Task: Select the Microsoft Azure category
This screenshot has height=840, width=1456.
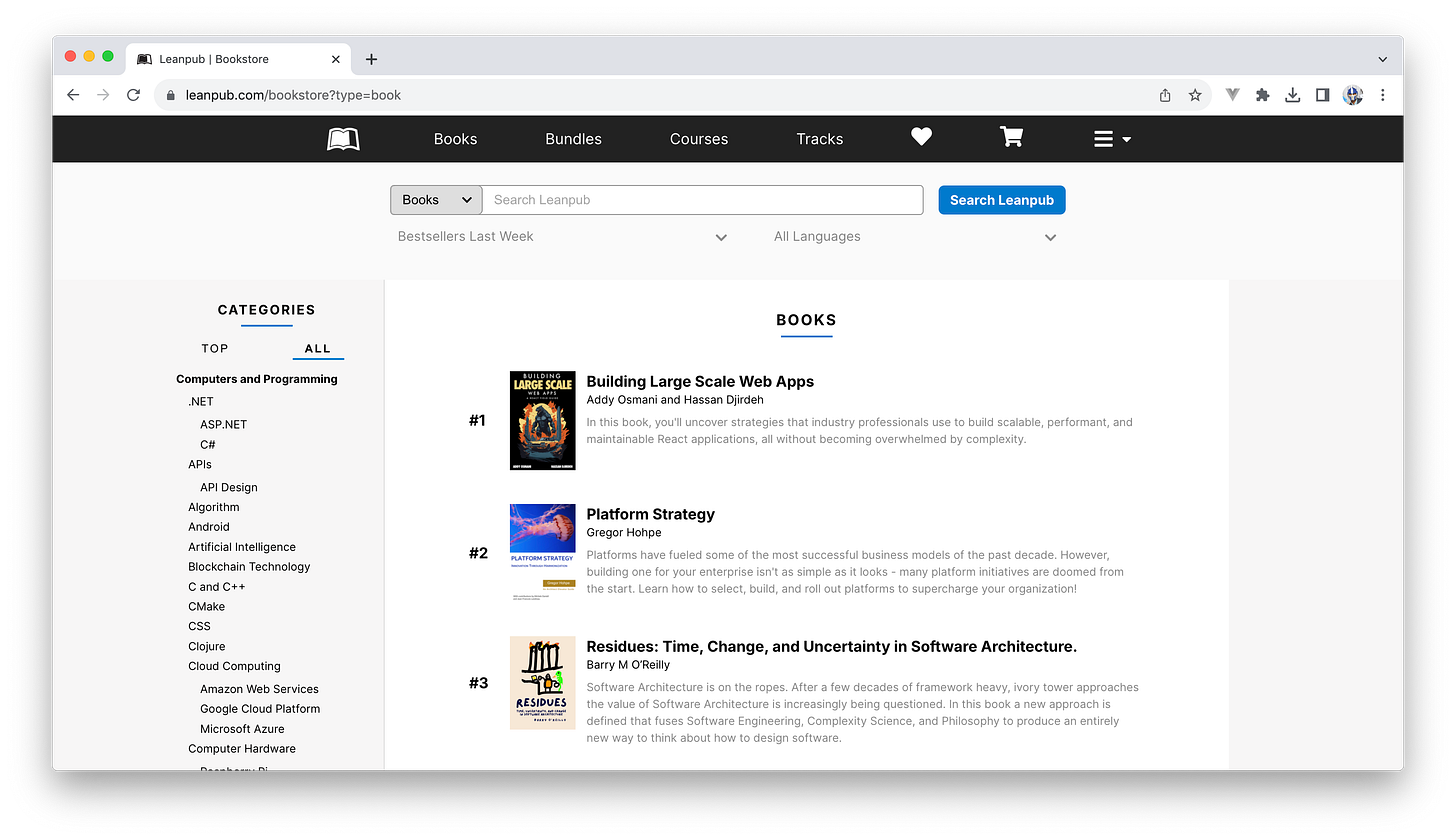Action: pyautogui.click(x=242, y=729)
